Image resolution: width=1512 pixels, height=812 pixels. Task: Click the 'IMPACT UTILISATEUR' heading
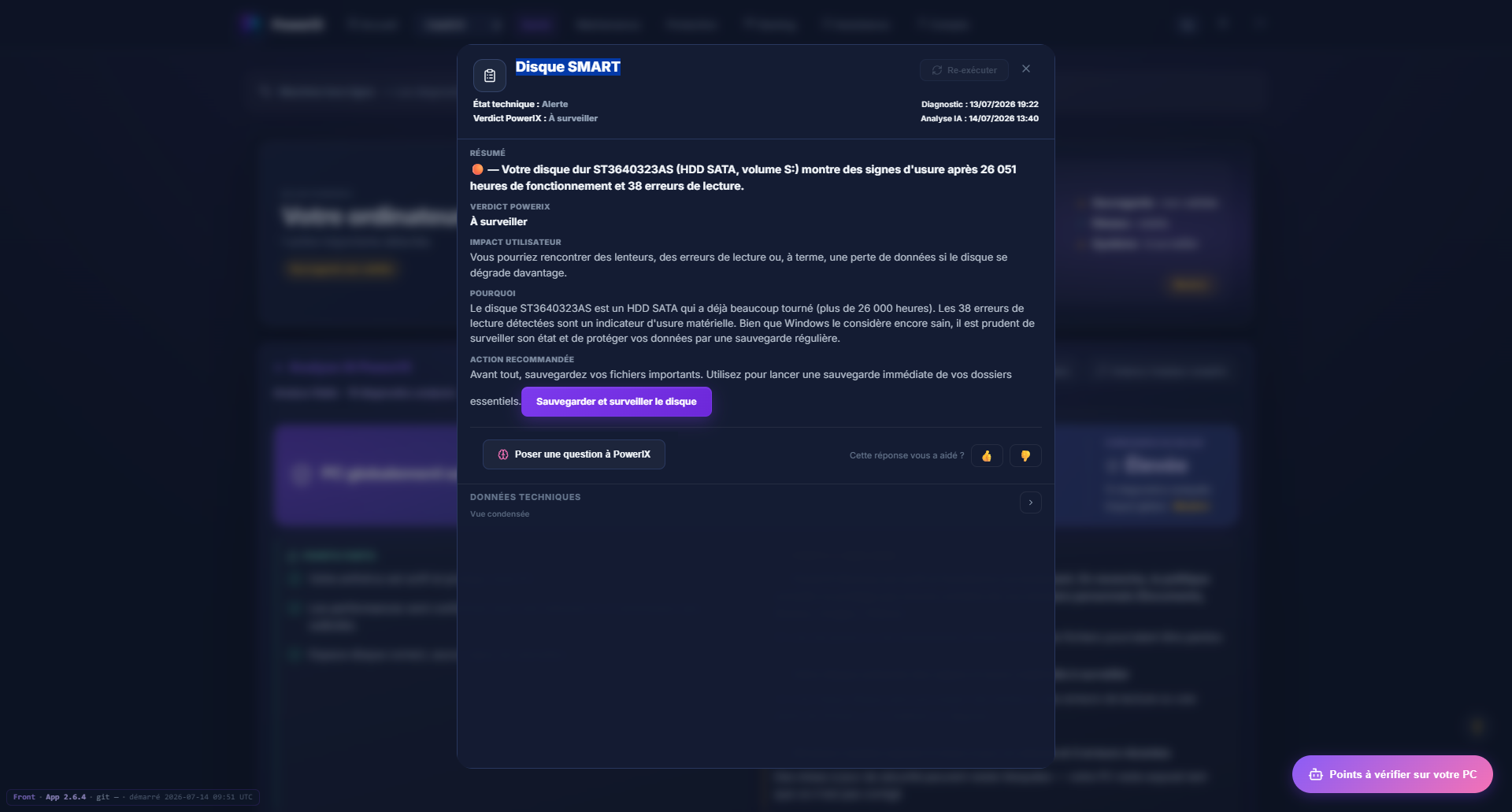516,242
